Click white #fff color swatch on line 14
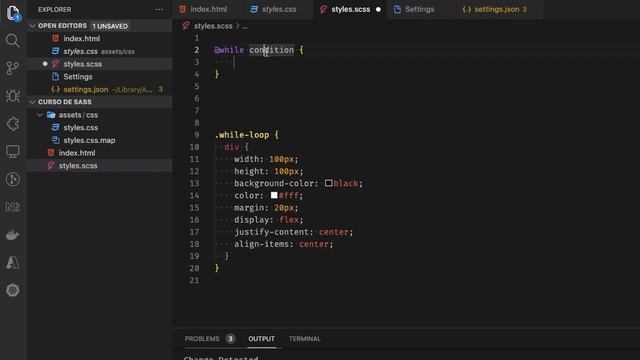The image size is (640, 360). tap(274, 196)
